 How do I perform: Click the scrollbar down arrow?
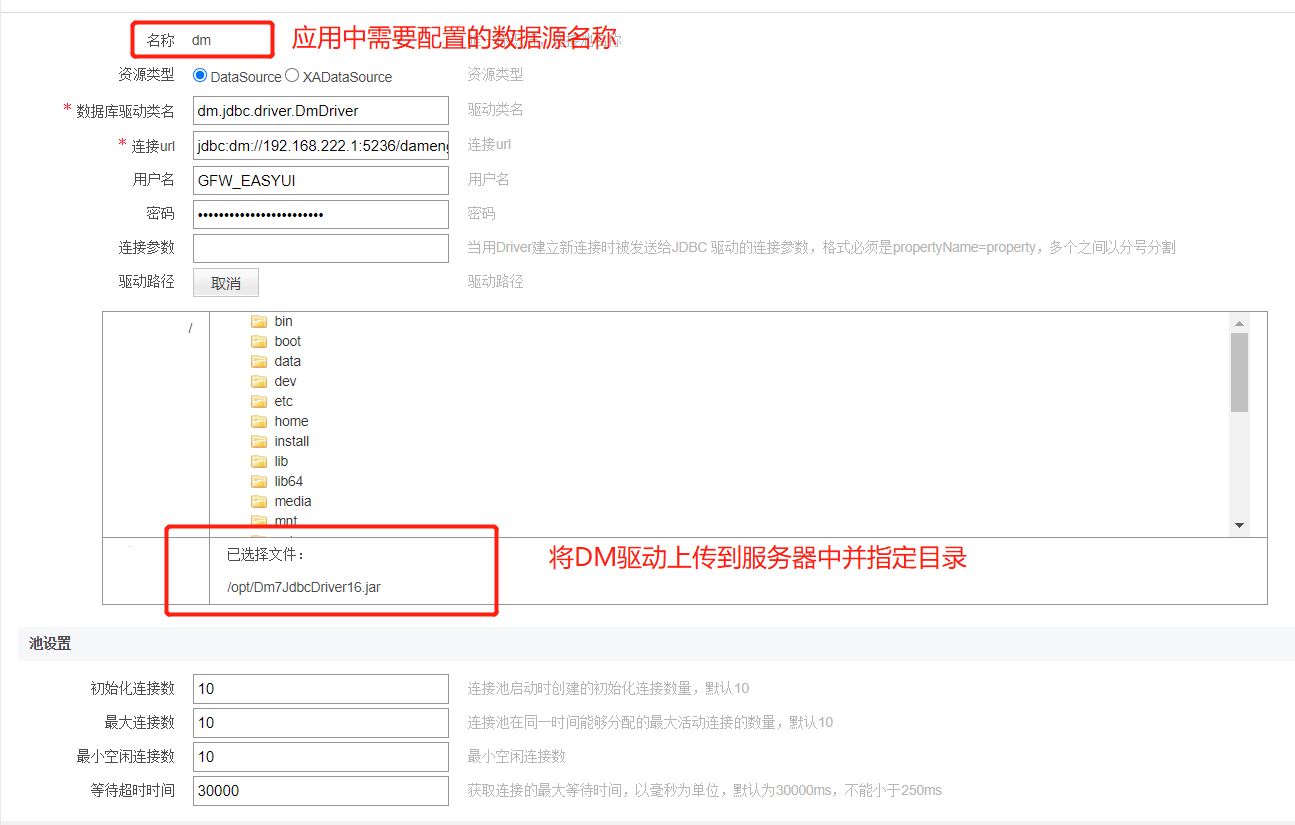coord(1239,524)
